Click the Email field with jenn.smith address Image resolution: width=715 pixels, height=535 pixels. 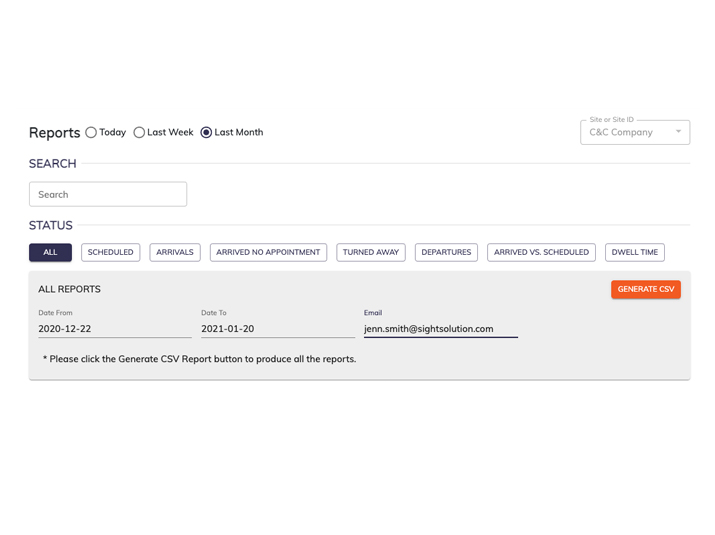[x=440, y=329]
